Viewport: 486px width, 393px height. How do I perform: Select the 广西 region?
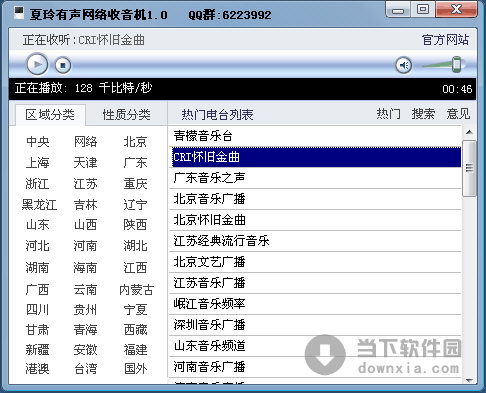point(38,289)
